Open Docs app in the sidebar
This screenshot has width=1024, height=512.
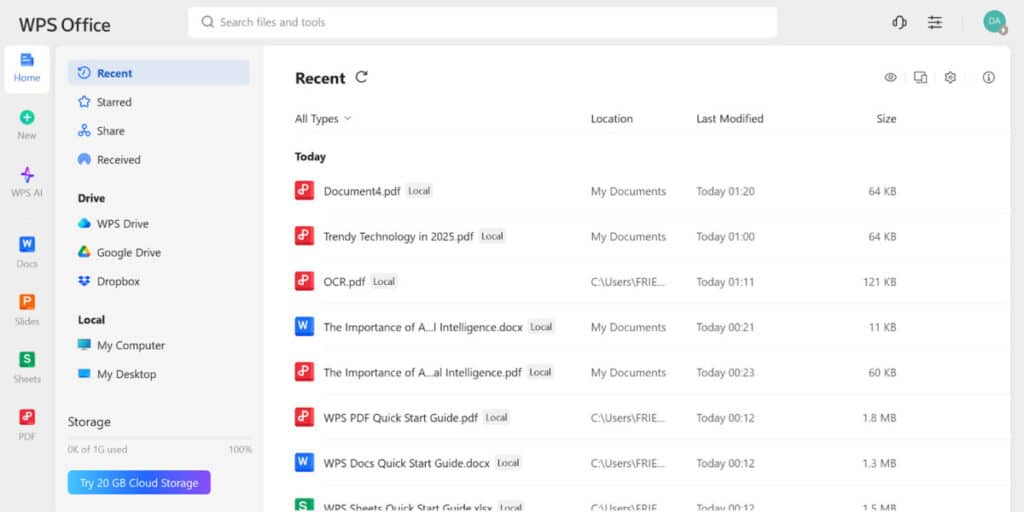(27, 252)
